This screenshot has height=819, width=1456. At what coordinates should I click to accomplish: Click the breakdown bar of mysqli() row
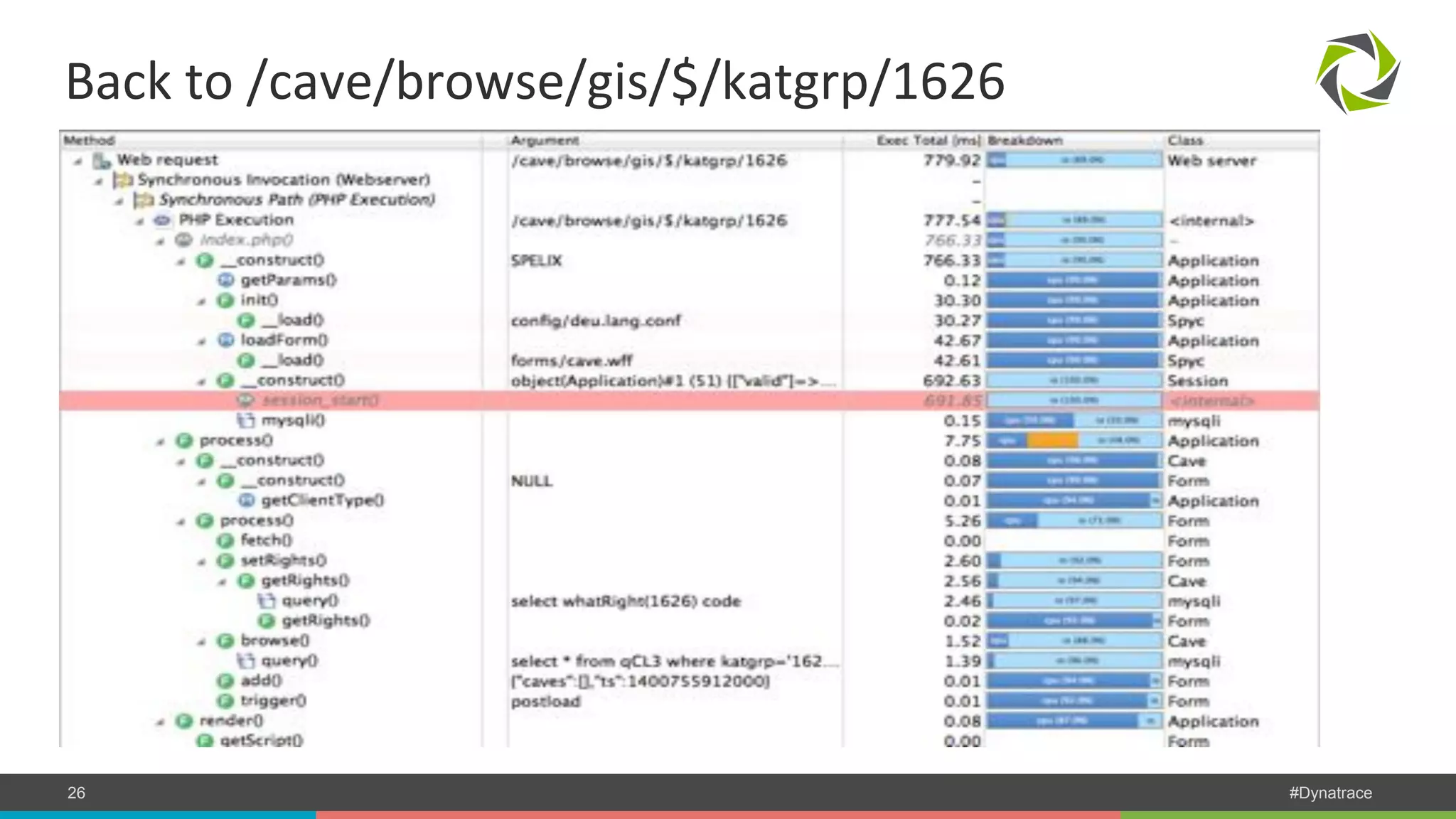(x=1074, y=421)
